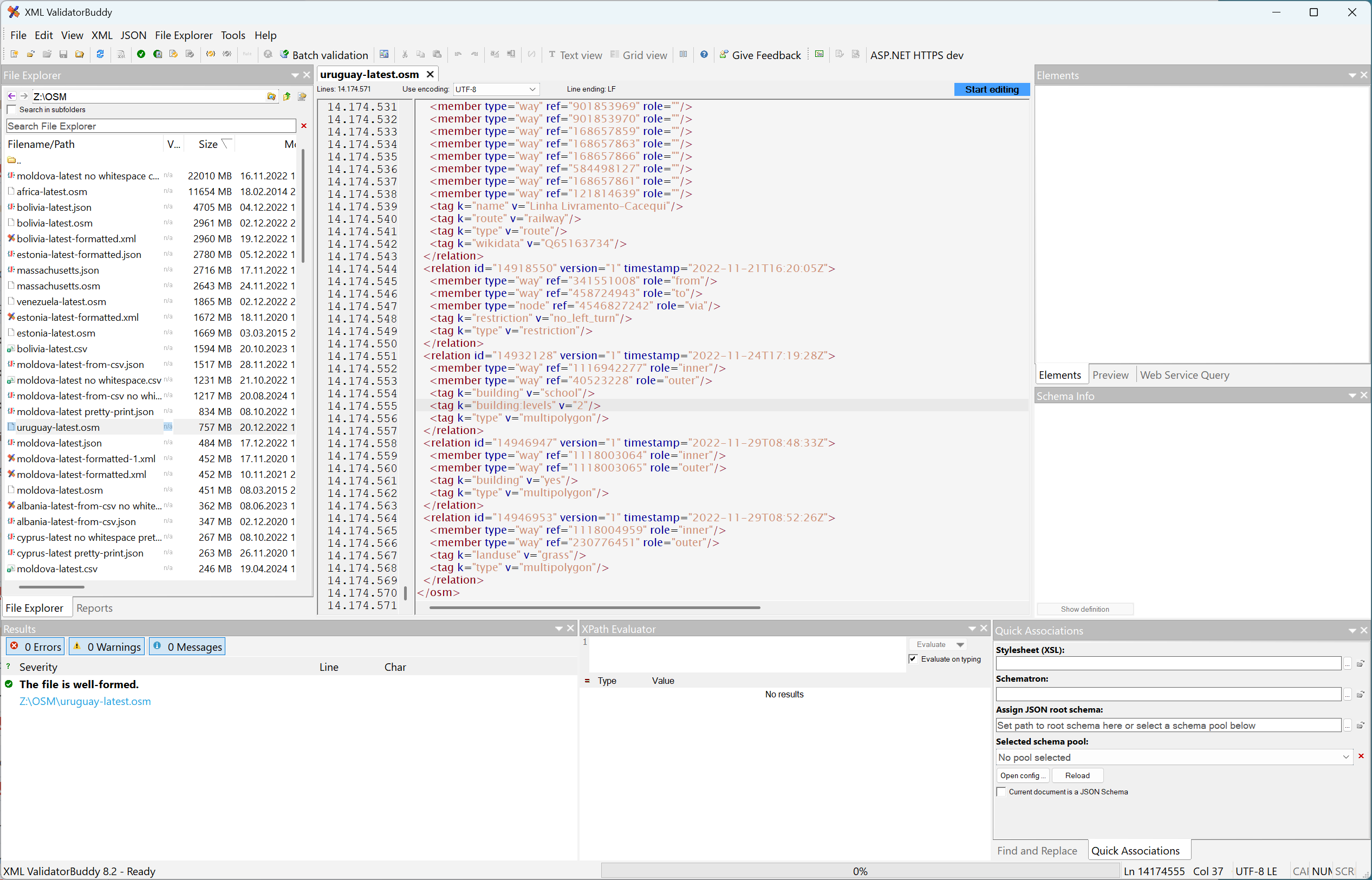Click the go-up-one-folder green arrow icon
The height and width of the screenshot is (880, 1372).
[287, 96]
